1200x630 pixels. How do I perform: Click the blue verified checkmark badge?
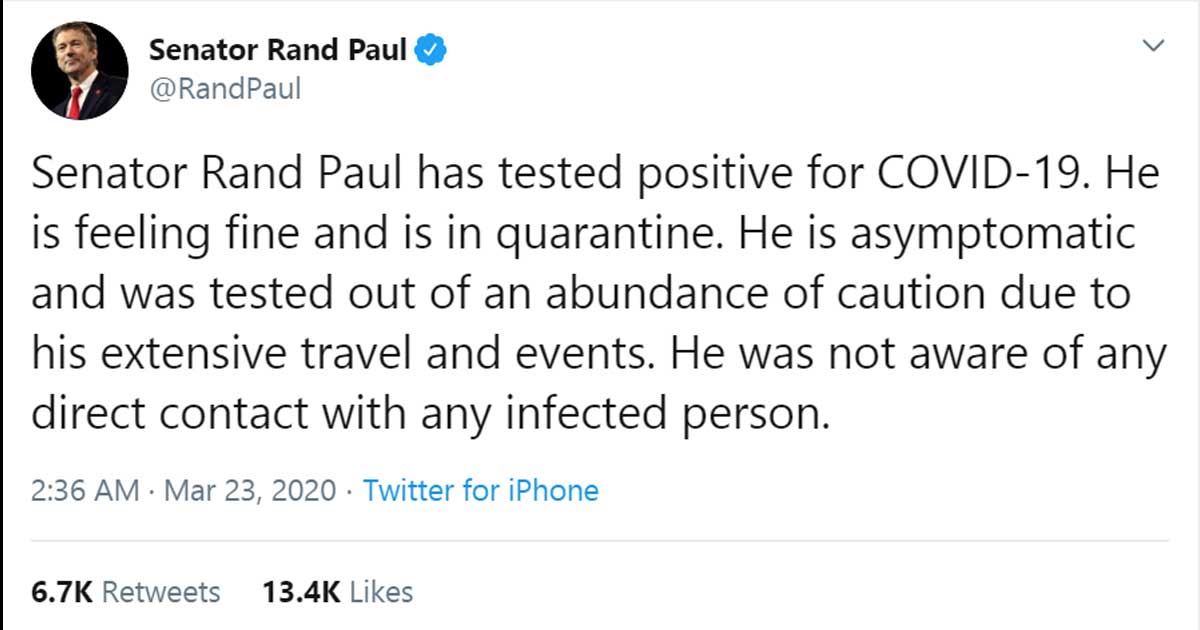431,49
